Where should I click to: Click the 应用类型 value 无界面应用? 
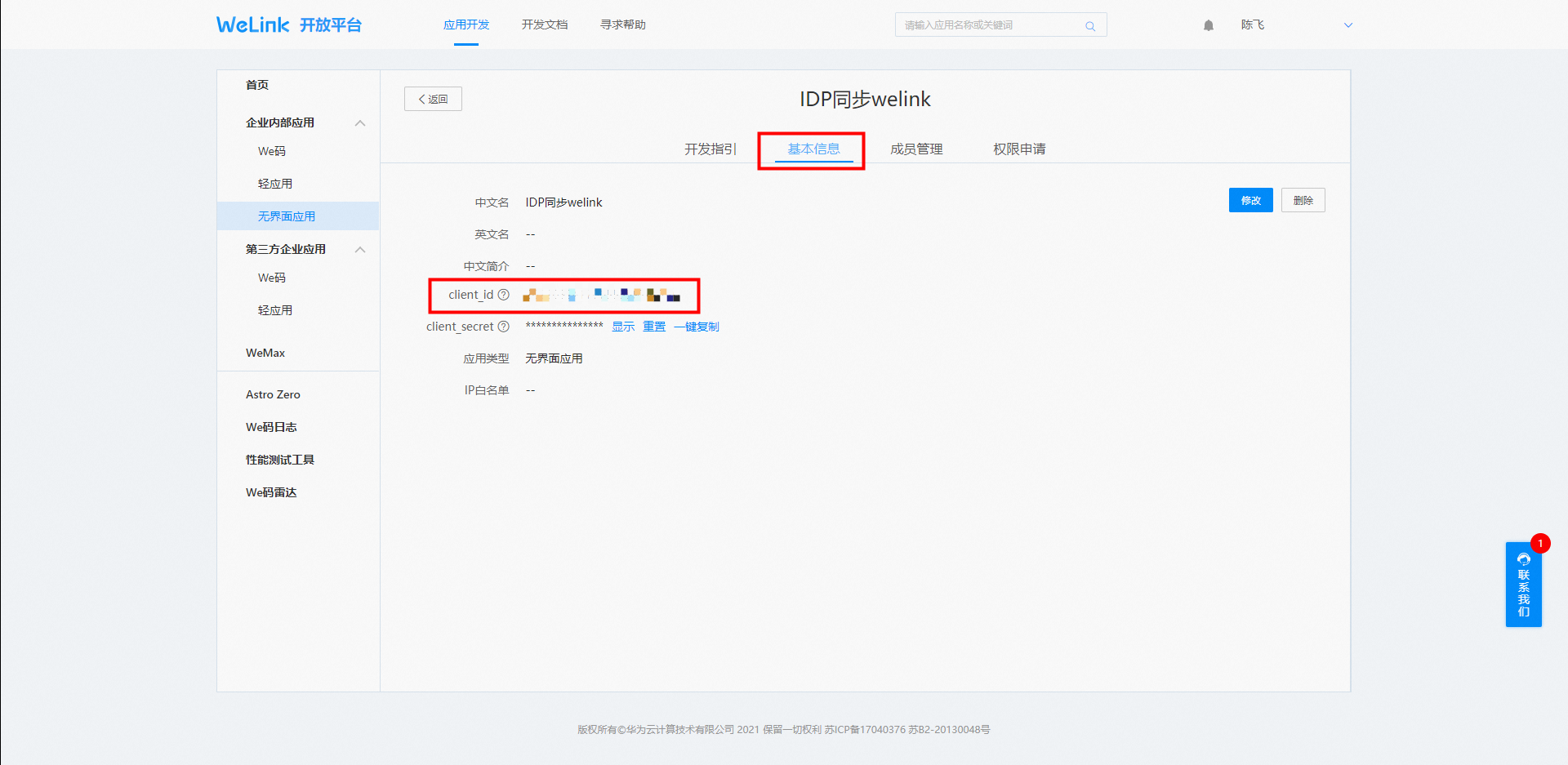click(554, 358)
